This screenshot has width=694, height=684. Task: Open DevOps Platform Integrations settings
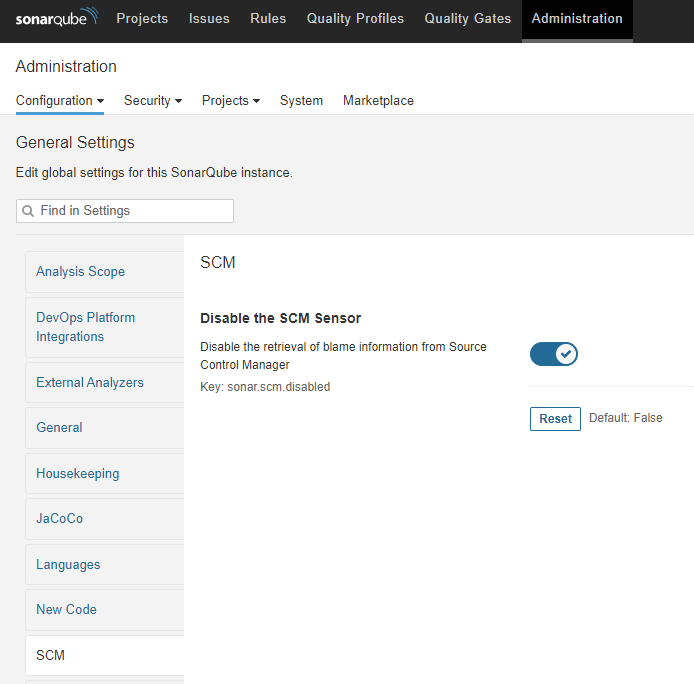85,327
